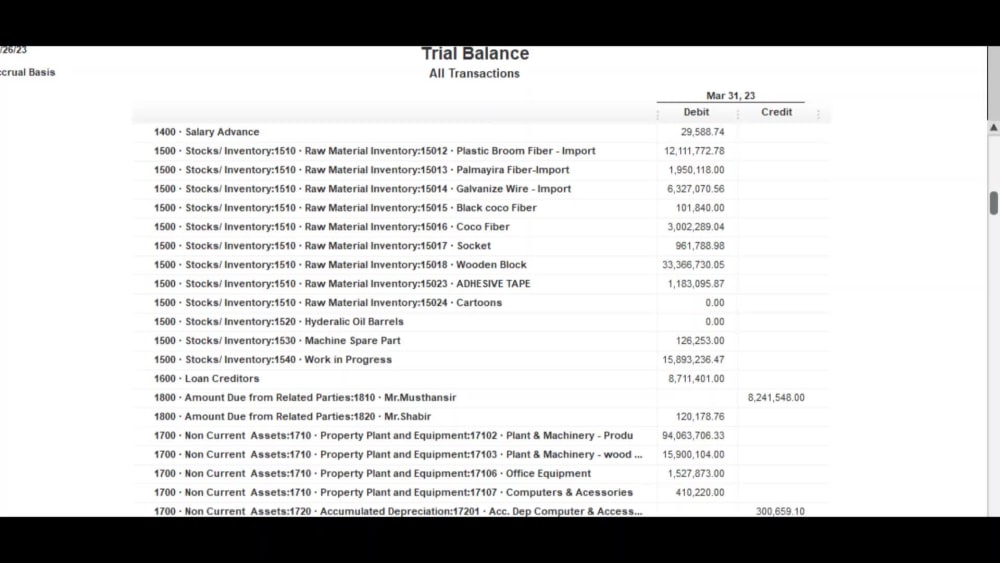Click debit amount 101,840.00
The height and width of the screenshot is (563, 1000).
(x=700, y=208)
